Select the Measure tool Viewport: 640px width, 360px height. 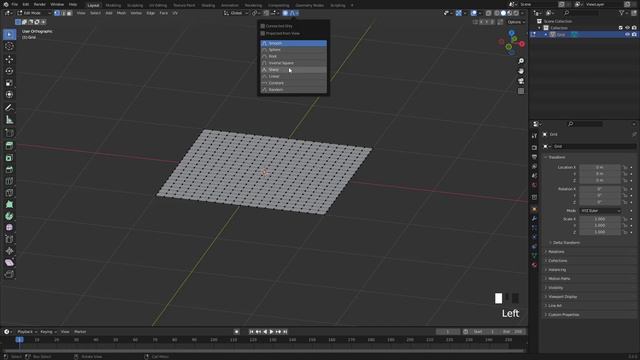click(9, 120)
